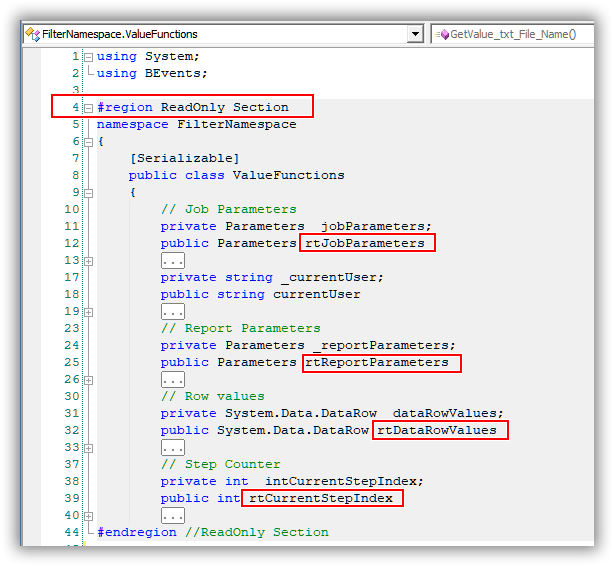Viewport: 614px width, 566px height.
Task: Click the collapsed ellipsis box under rtJobParameters
Action: pyautogui.click(x=172, y=260)
